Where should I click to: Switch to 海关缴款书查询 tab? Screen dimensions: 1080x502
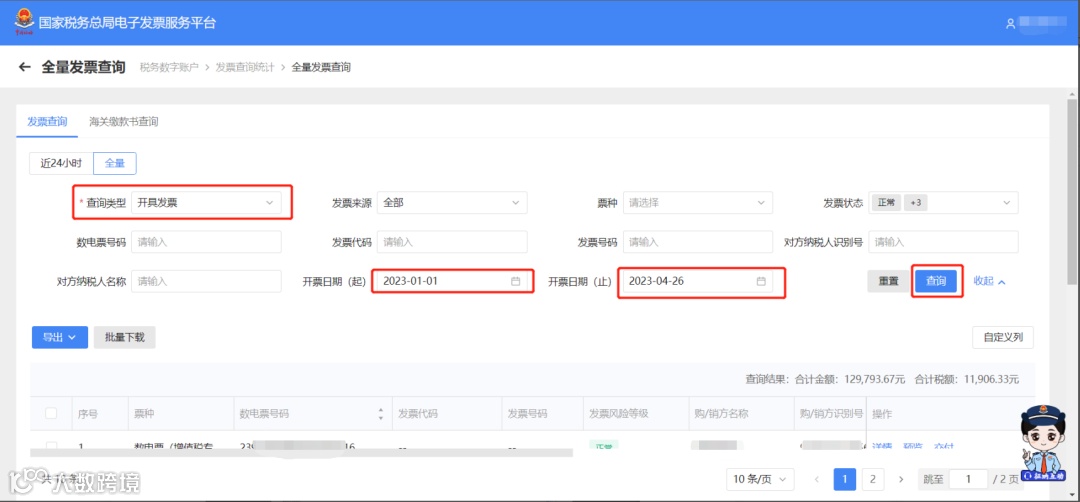pos(124,122)
